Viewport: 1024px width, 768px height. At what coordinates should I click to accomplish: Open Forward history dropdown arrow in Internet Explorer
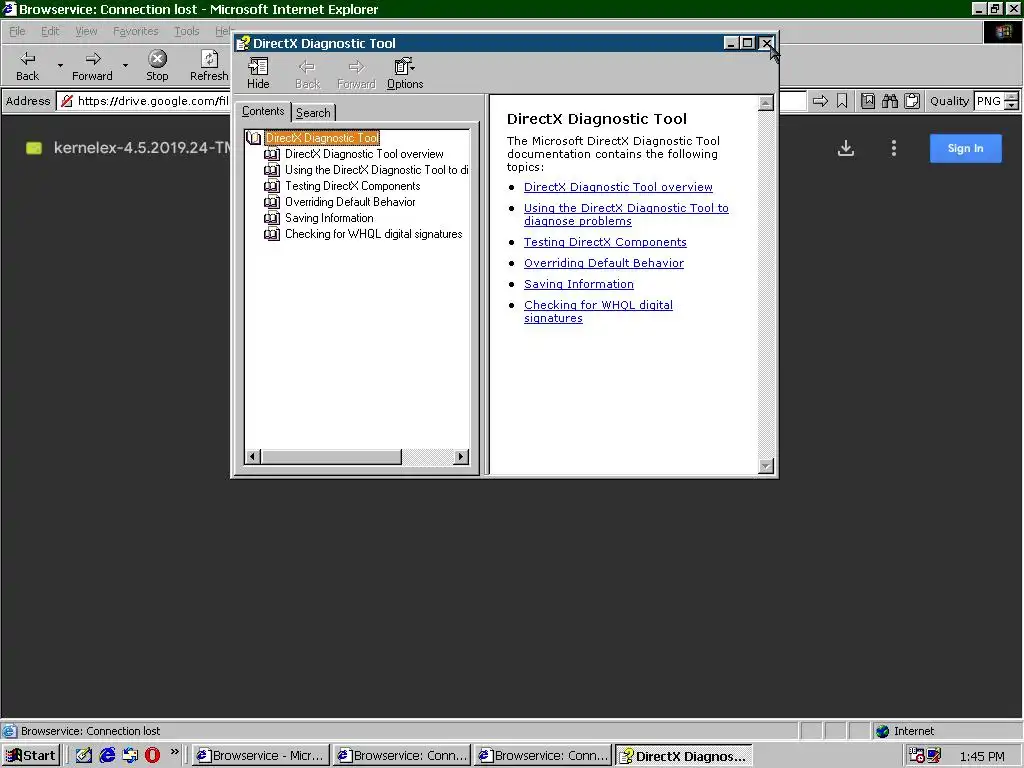click(125, 66)
